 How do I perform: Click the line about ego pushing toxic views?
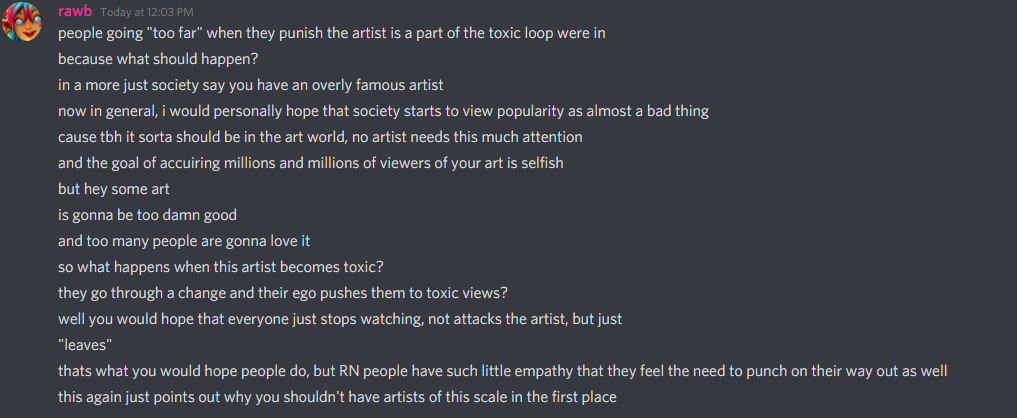click(x=283, y=293)
